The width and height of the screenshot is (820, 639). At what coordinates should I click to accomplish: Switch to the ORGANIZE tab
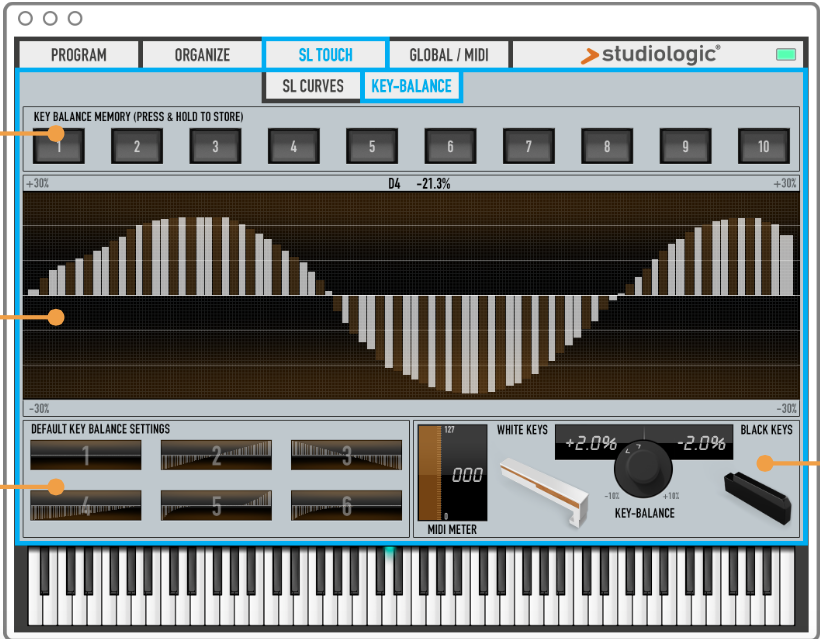202,55
